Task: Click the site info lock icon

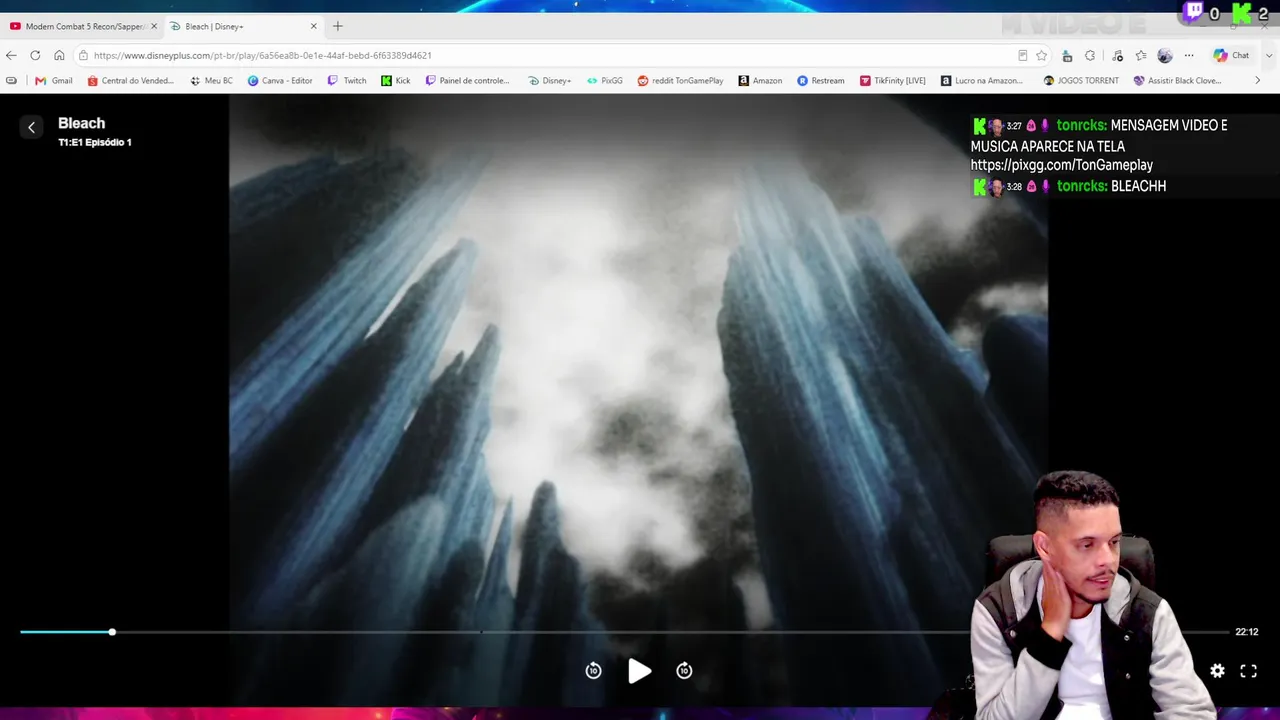Action: (x=83, y=55)
